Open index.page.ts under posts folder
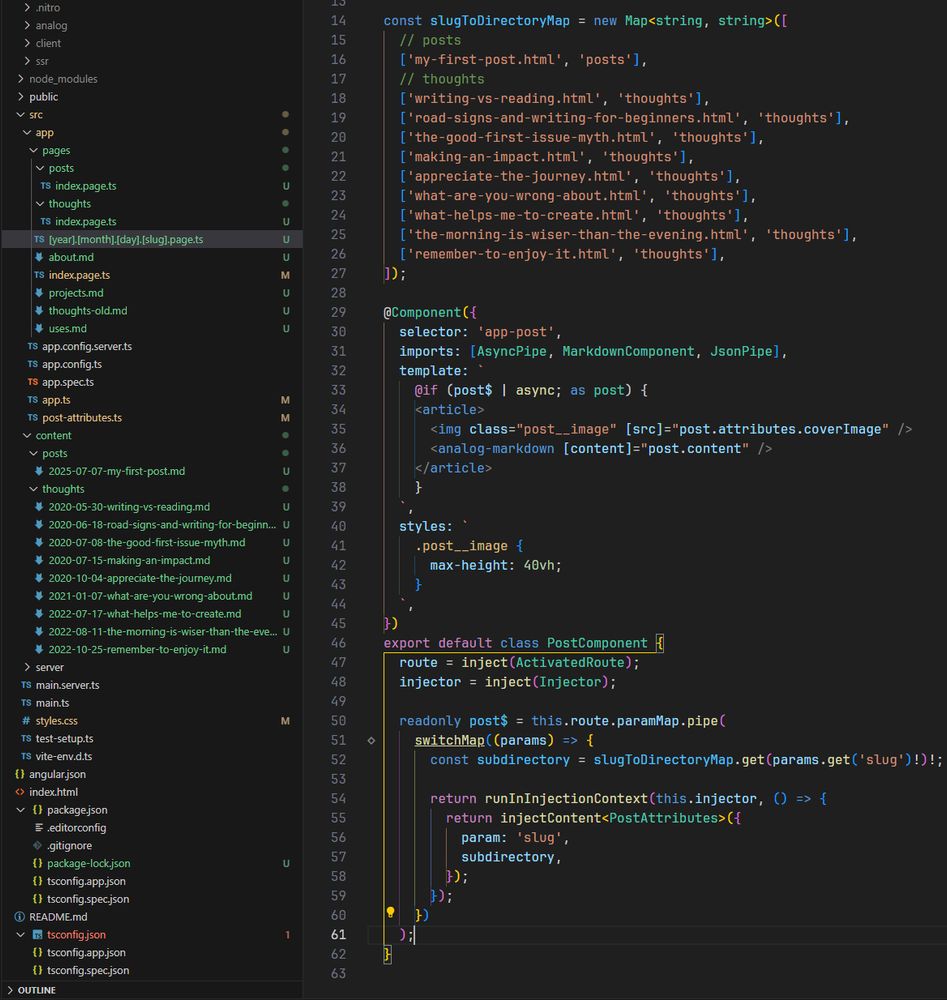This screenshot has height=1000, width=947. pyautogui.click(x=85, y=186)
